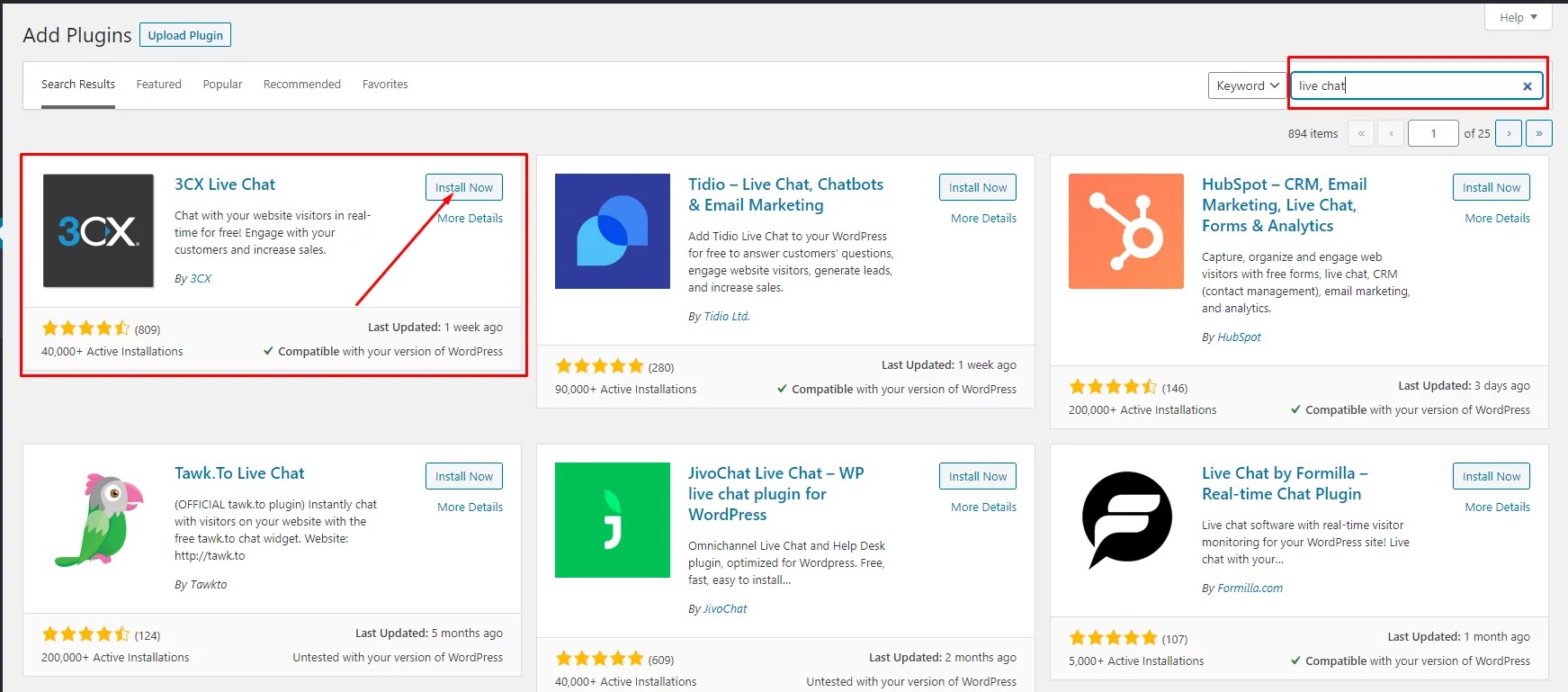1568x692 pixels.
Task: Click the HubSpot author link
Action: click(1239, 337)
